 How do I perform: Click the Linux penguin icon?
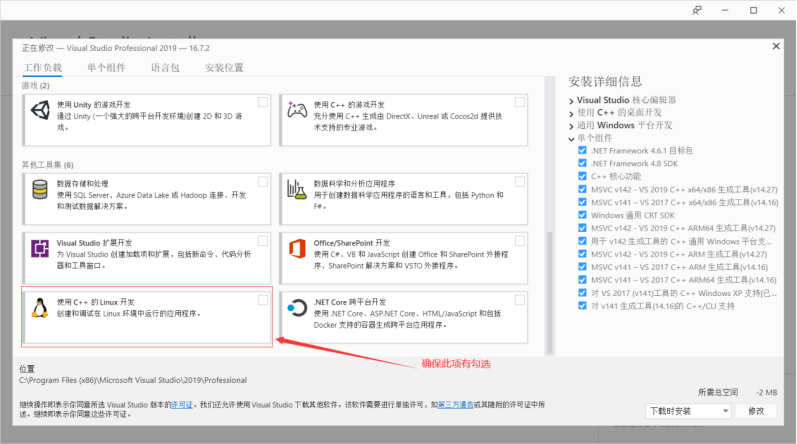(x=40, y=308)
